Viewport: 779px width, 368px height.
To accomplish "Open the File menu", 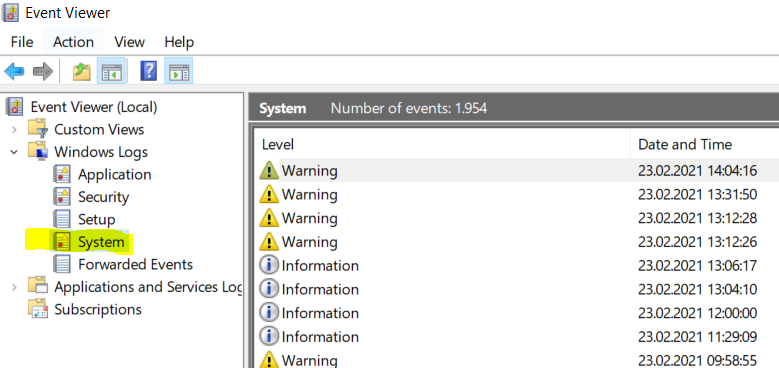I will coord(22,42).
